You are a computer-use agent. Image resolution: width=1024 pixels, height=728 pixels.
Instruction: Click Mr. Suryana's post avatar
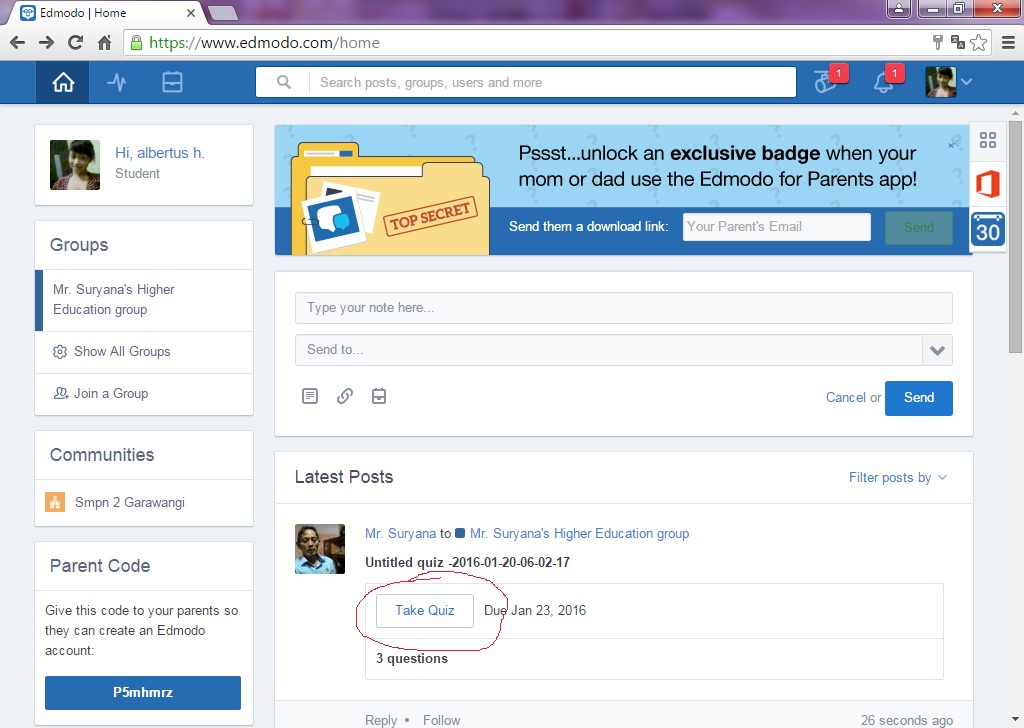tap(319, 548)
